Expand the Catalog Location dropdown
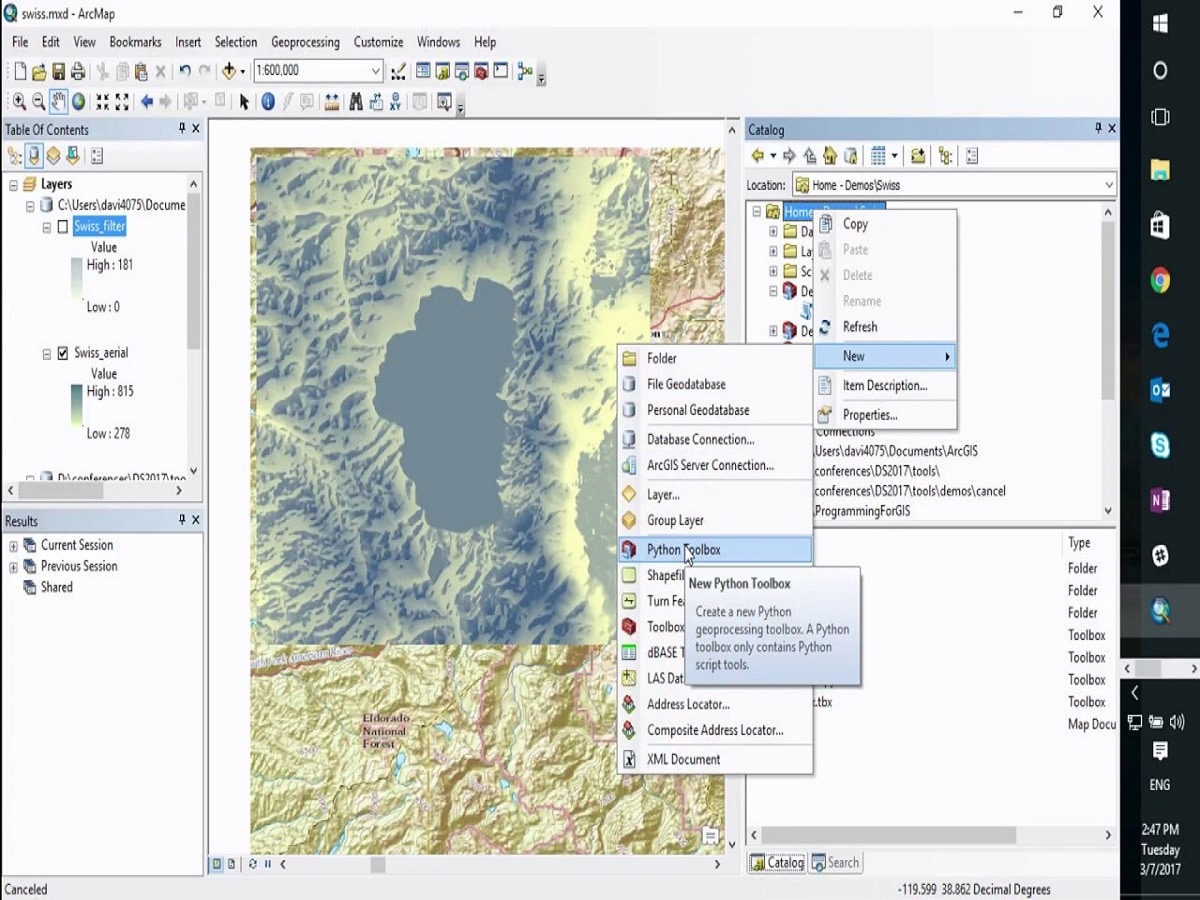This screenshot has width=1200, height=900. 1108,185
